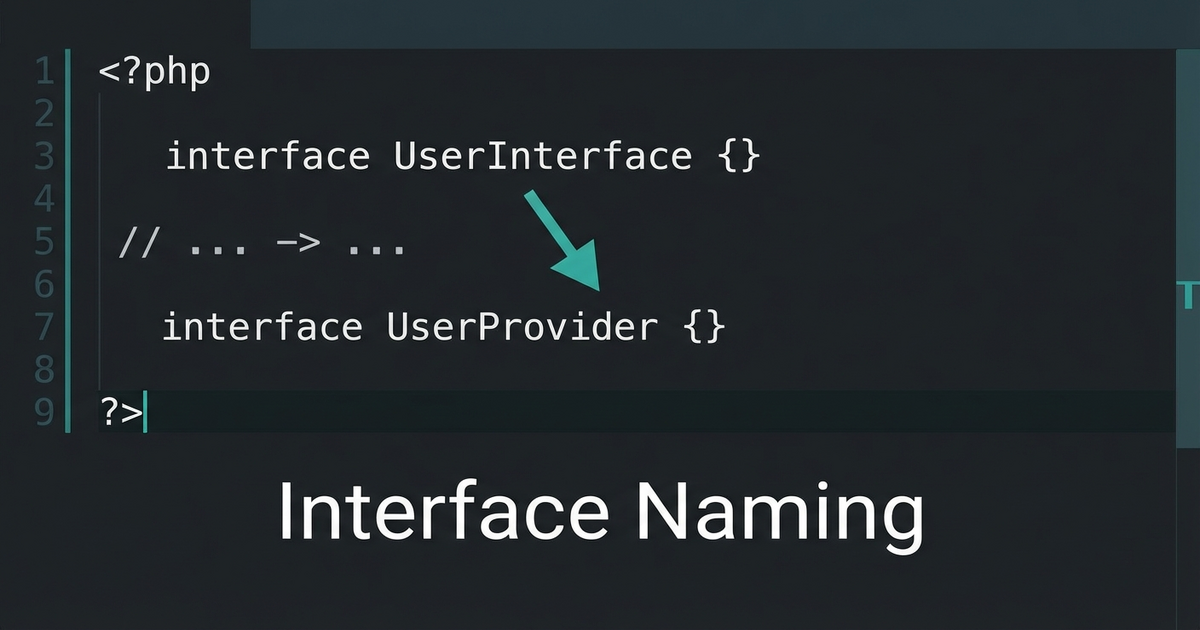
Task: Select line number 7 in the gutter
Action: pos(43,327)
